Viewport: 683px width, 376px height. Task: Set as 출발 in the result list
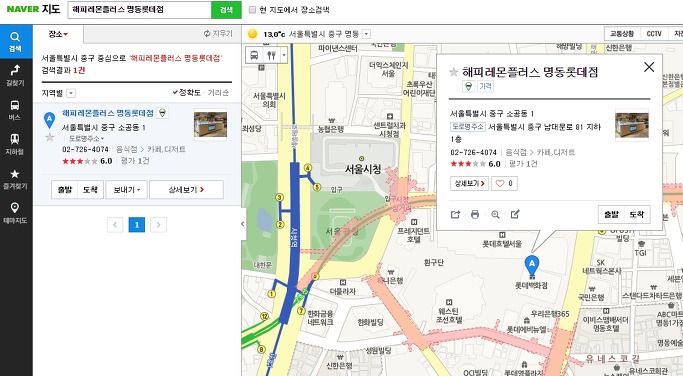(x=65, y=190)
